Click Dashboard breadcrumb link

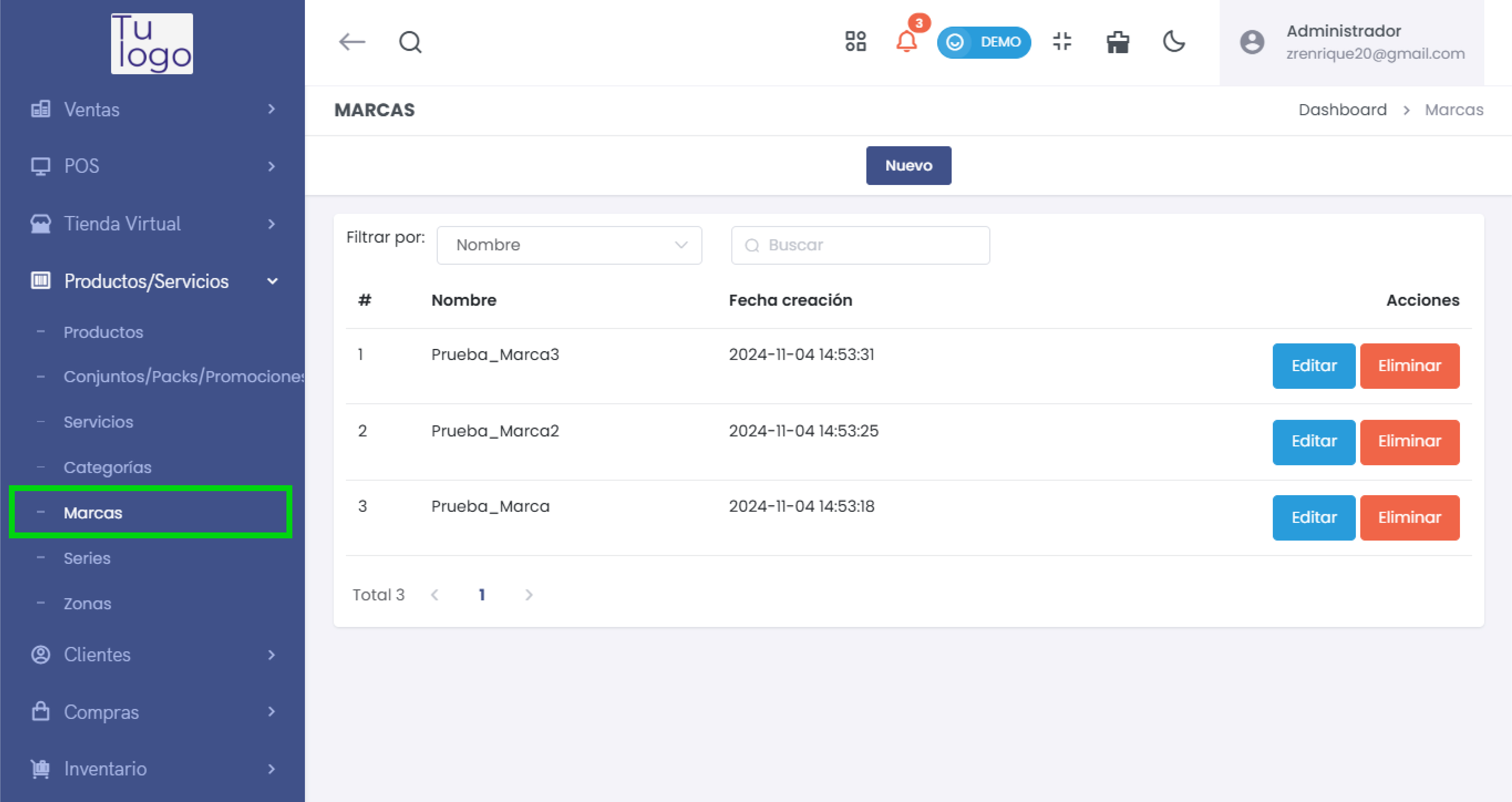[x=1342, y=110]
